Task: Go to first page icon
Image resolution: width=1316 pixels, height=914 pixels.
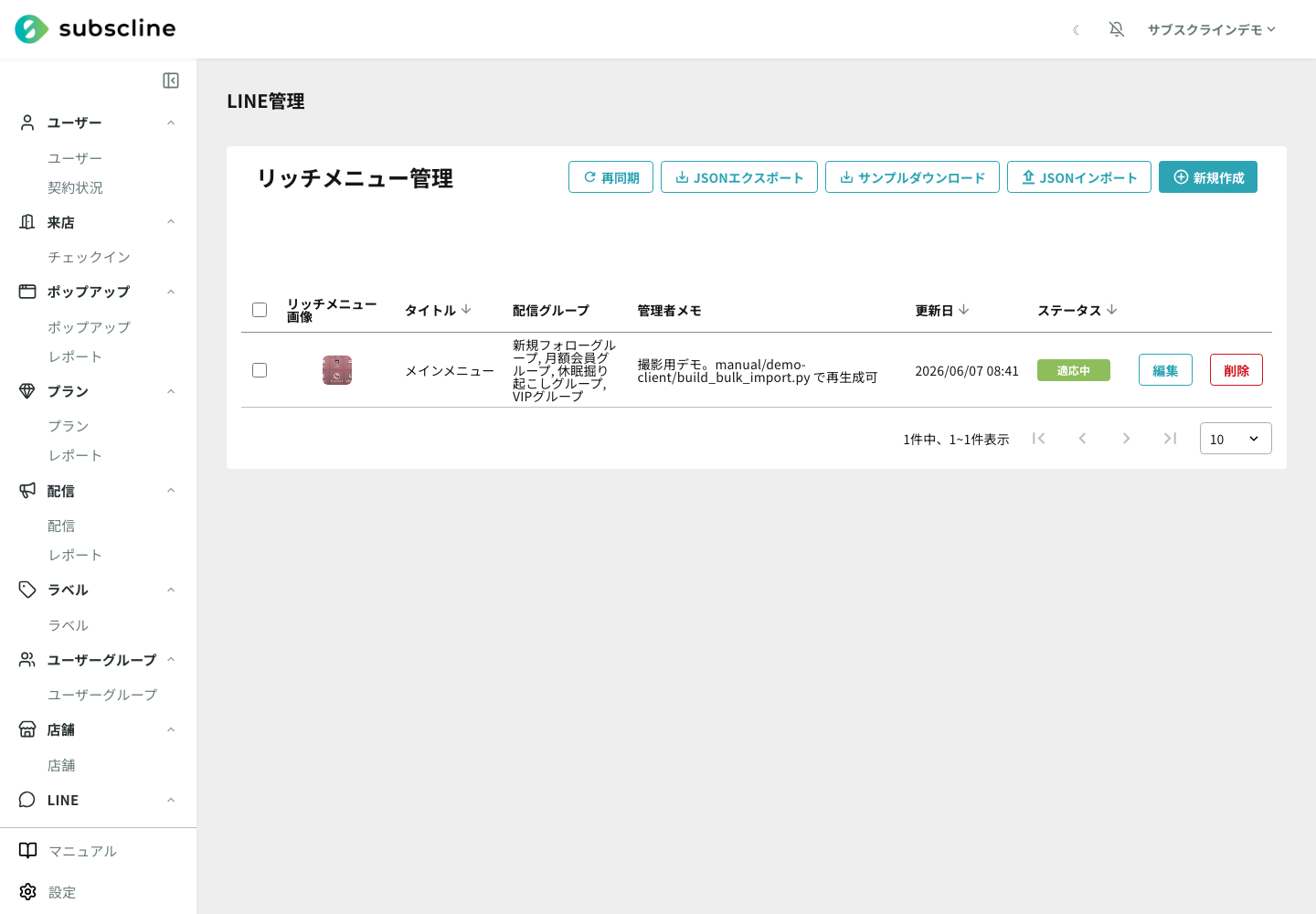Action: click(1038, 439)
